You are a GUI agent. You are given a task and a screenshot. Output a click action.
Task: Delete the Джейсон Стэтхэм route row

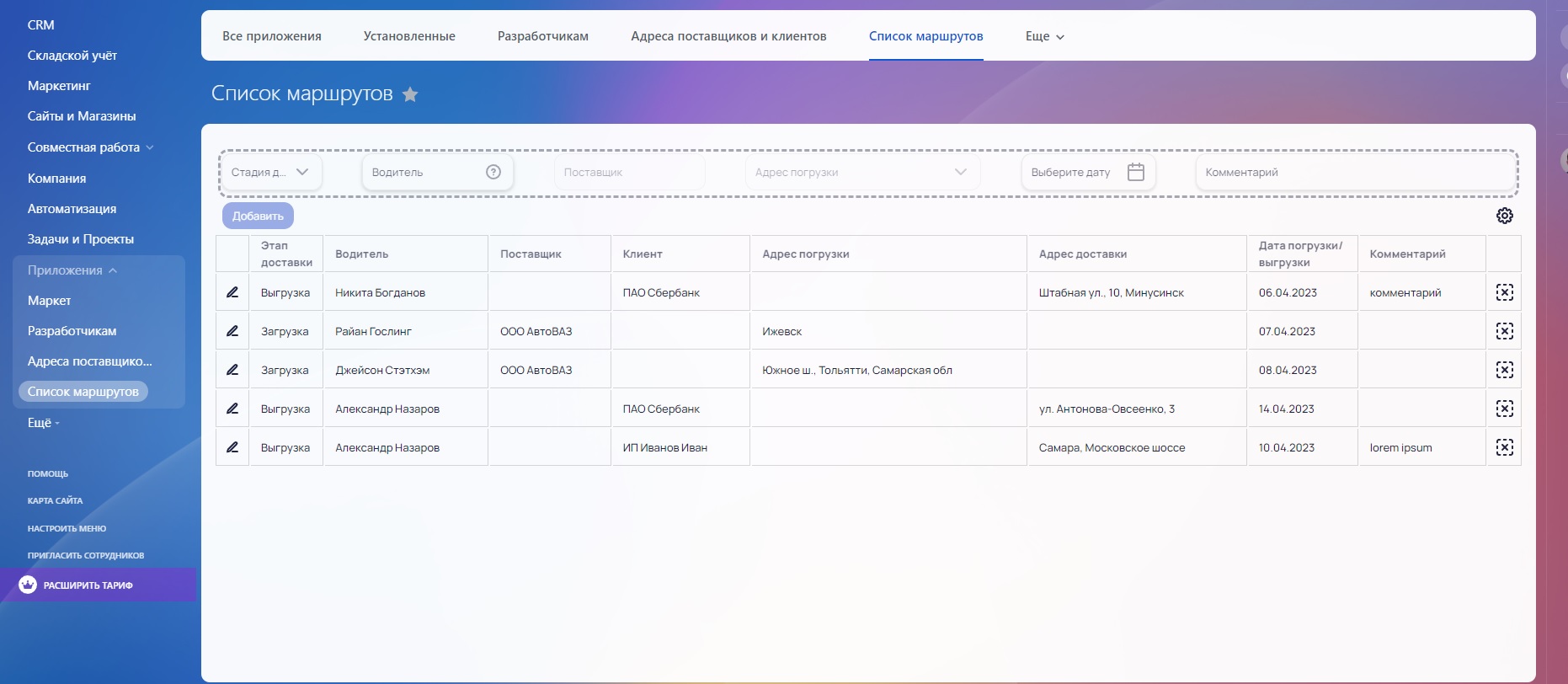pyautogui.click(x=1504, y=370)
